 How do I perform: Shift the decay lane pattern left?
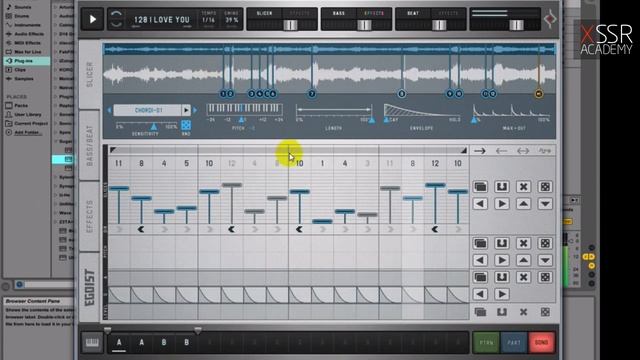click(480, 294)
